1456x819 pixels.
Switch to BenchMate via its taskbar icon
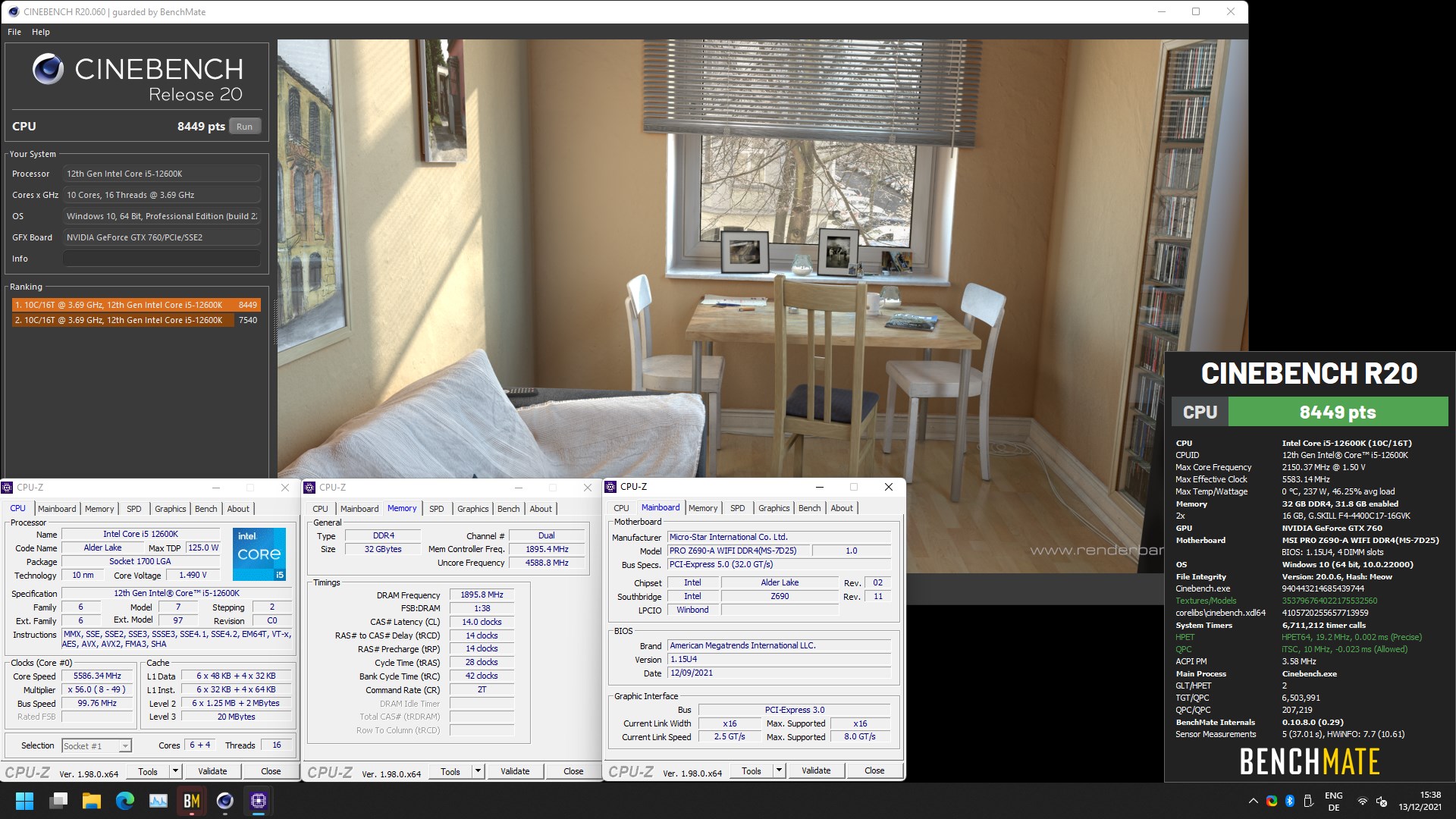(192, 801)
